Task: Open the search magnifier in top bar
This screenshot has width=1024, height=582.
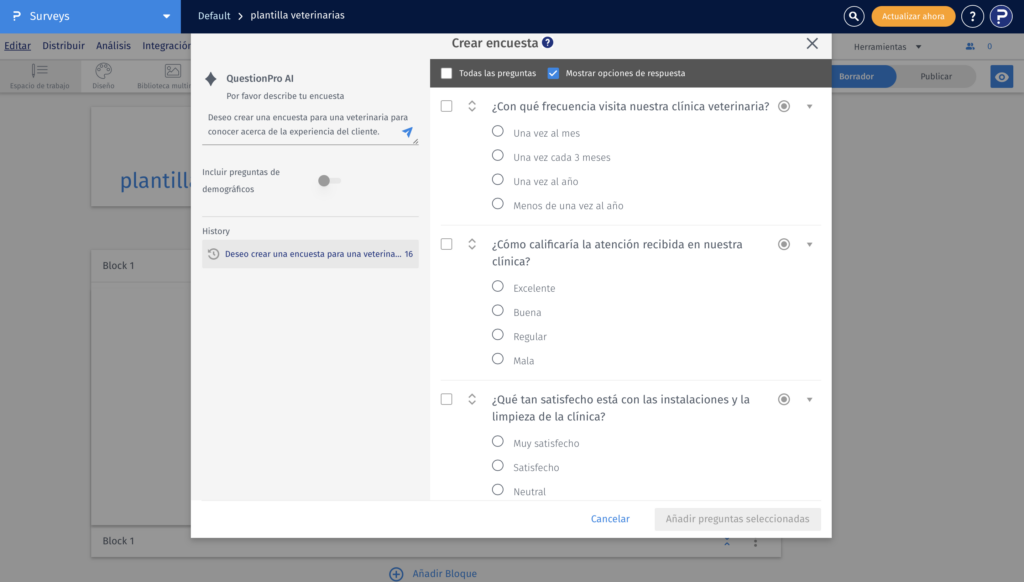Action: click(x=853, y=16)
